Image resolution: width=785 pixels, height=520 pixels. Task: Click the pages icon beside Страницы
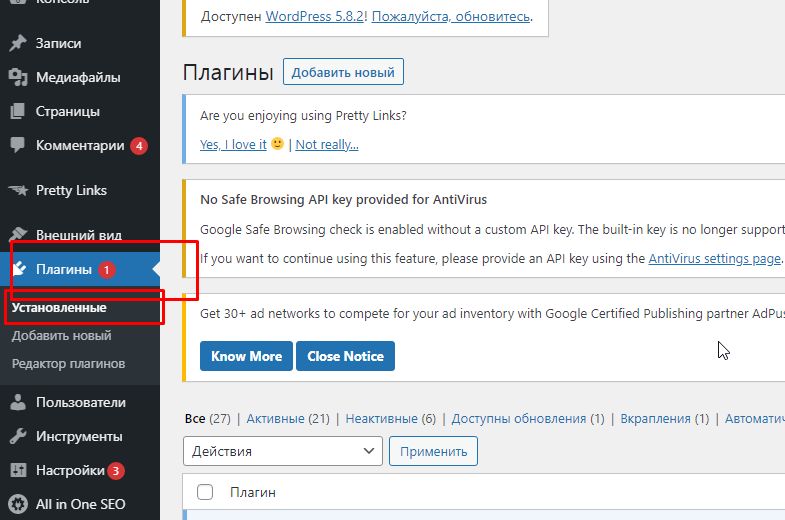[x=18, y=111]
